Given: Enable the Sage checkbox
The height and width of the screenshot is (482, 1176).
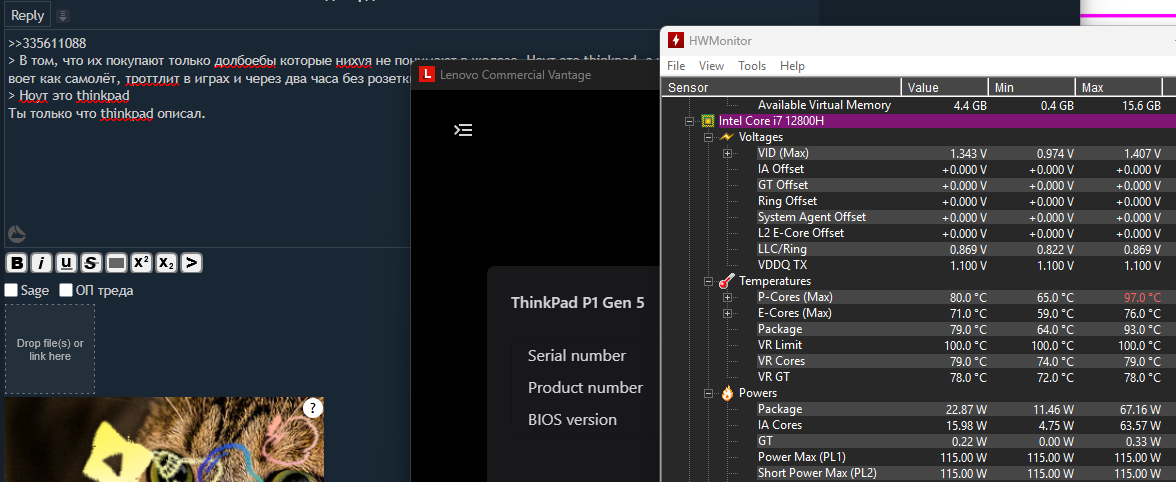Looking at the screenshot, I should pyautogui.click(x=11, y=290).
